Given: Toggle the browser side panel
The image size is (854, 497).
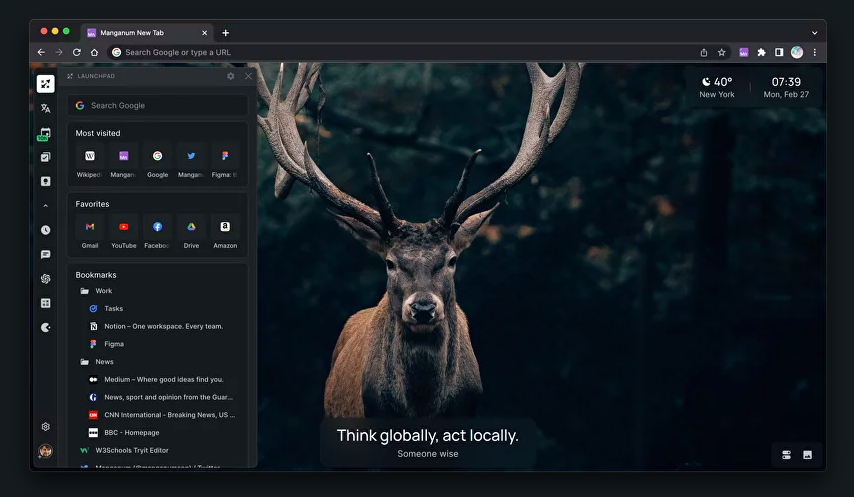Looking at the screenshot, I should pyautogui.click(x=779, y=52).
